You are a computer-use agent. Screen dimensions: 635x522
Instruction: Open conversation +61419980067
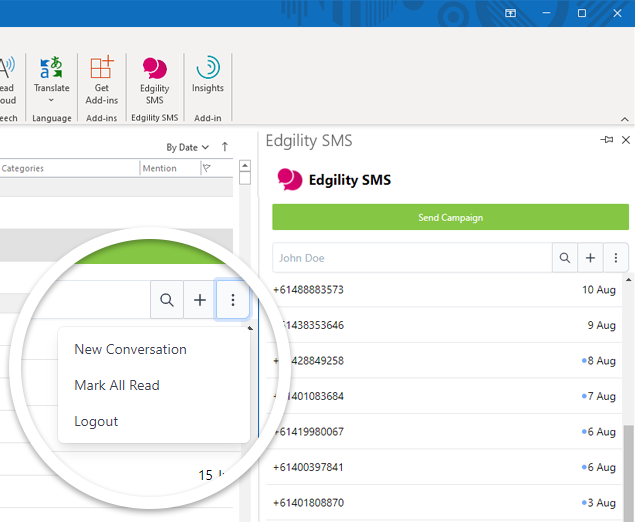[444, 431]
